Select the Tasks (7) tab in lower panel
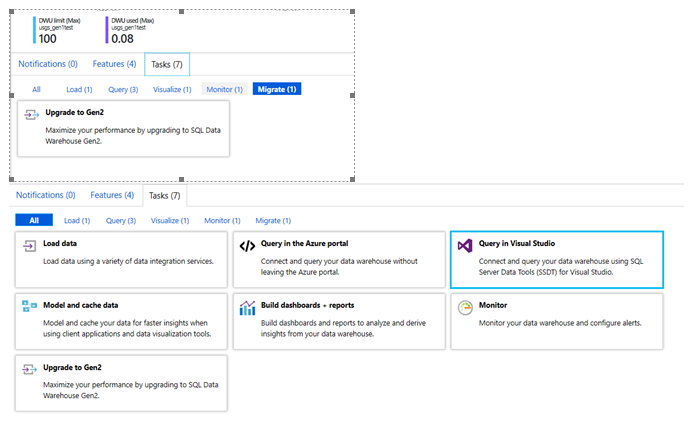Screen dimensions: 694x422 pos(165,196)
